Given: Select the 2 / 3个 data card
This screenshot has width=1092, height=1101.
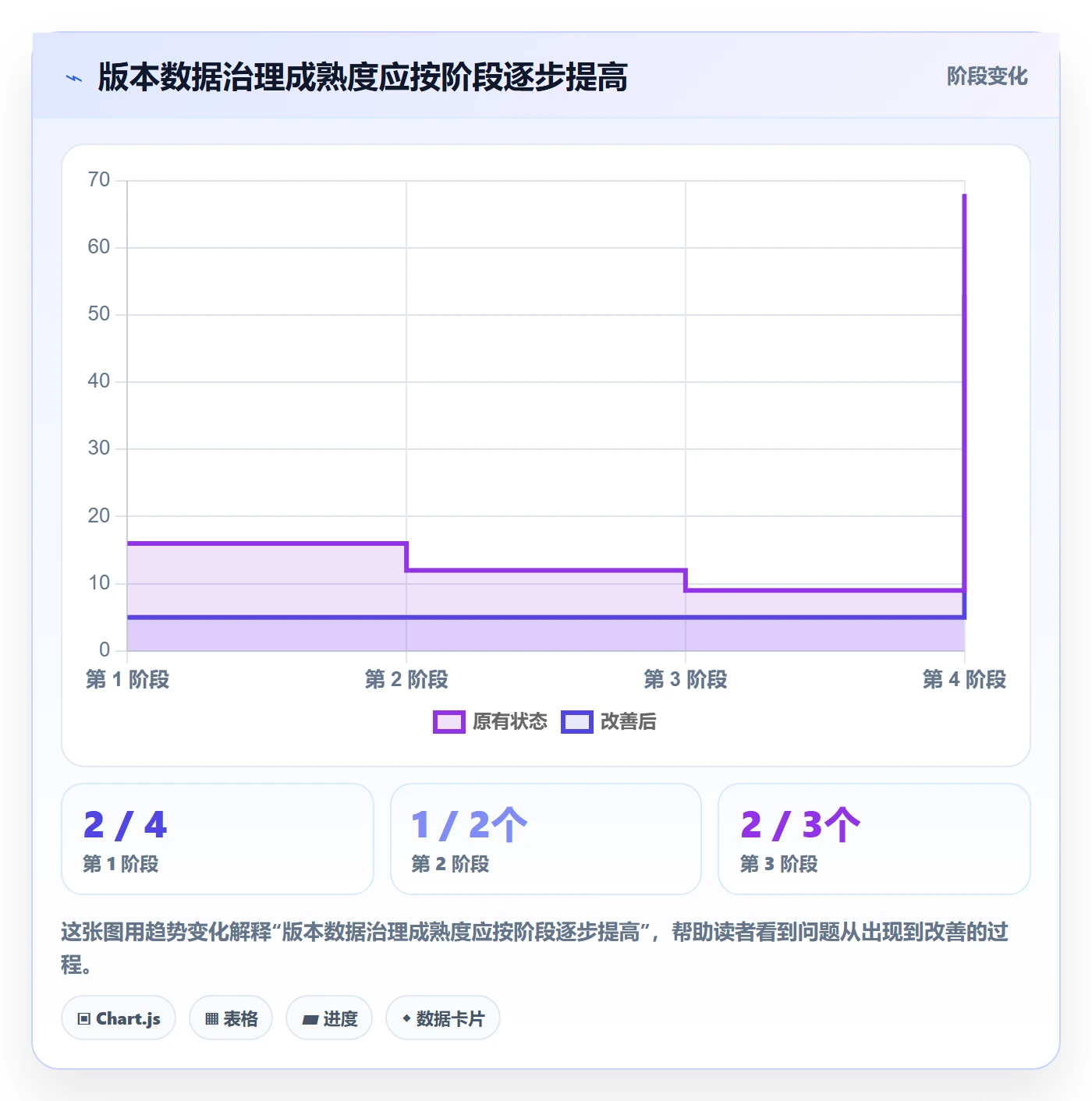Looking at the screenshot, I should click(874, 839).
